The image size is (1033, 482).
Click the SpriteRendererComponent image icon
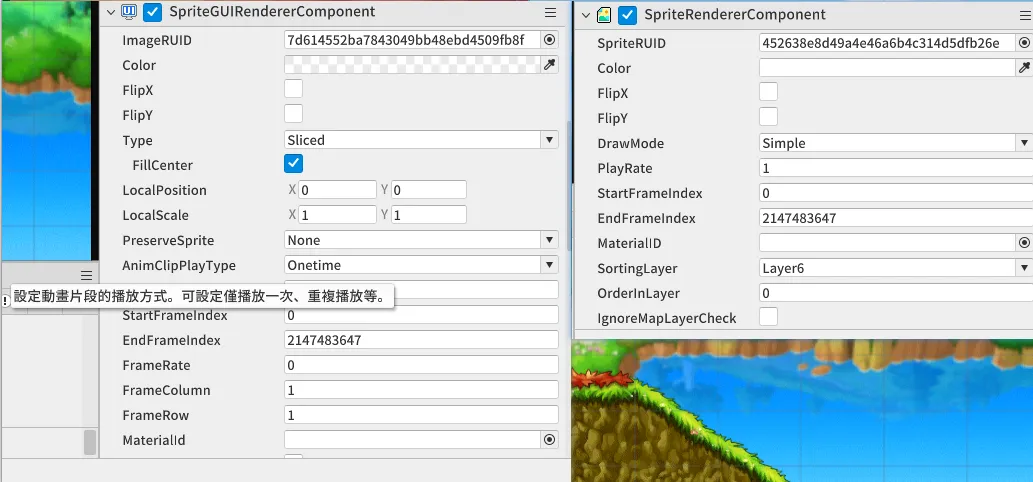(604, 14)
